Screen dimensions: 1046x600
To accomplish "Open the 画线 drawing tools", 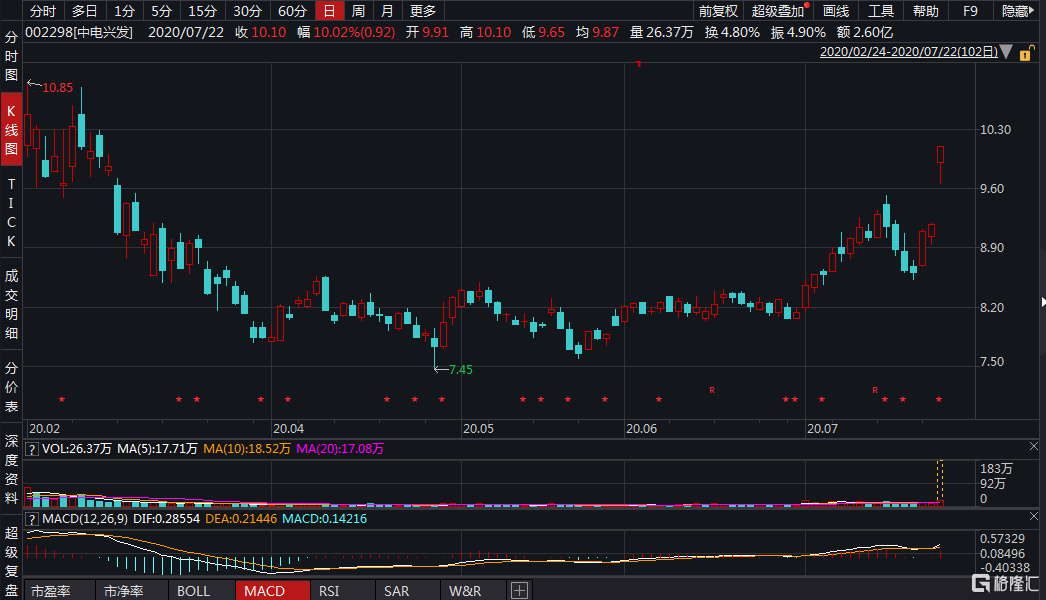I will (834, 11).
